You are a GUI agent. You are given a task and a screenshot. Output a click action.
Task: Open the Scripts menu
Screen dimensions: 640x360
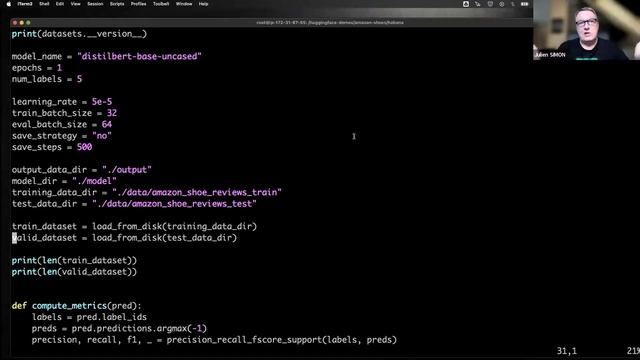(x=117, y=4)
